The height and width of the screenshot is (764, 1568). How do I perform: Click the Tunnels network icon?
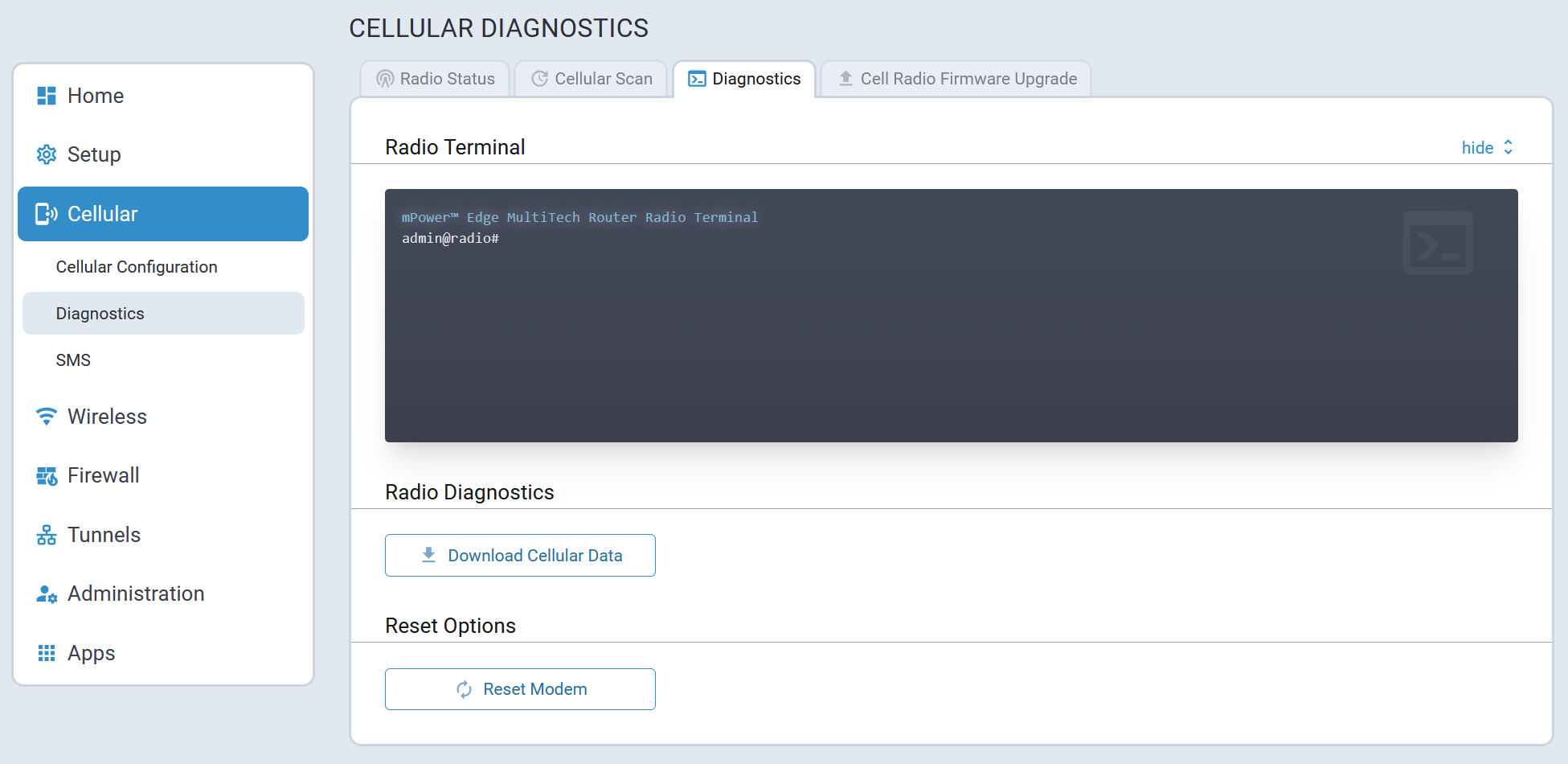coord(47,535)
